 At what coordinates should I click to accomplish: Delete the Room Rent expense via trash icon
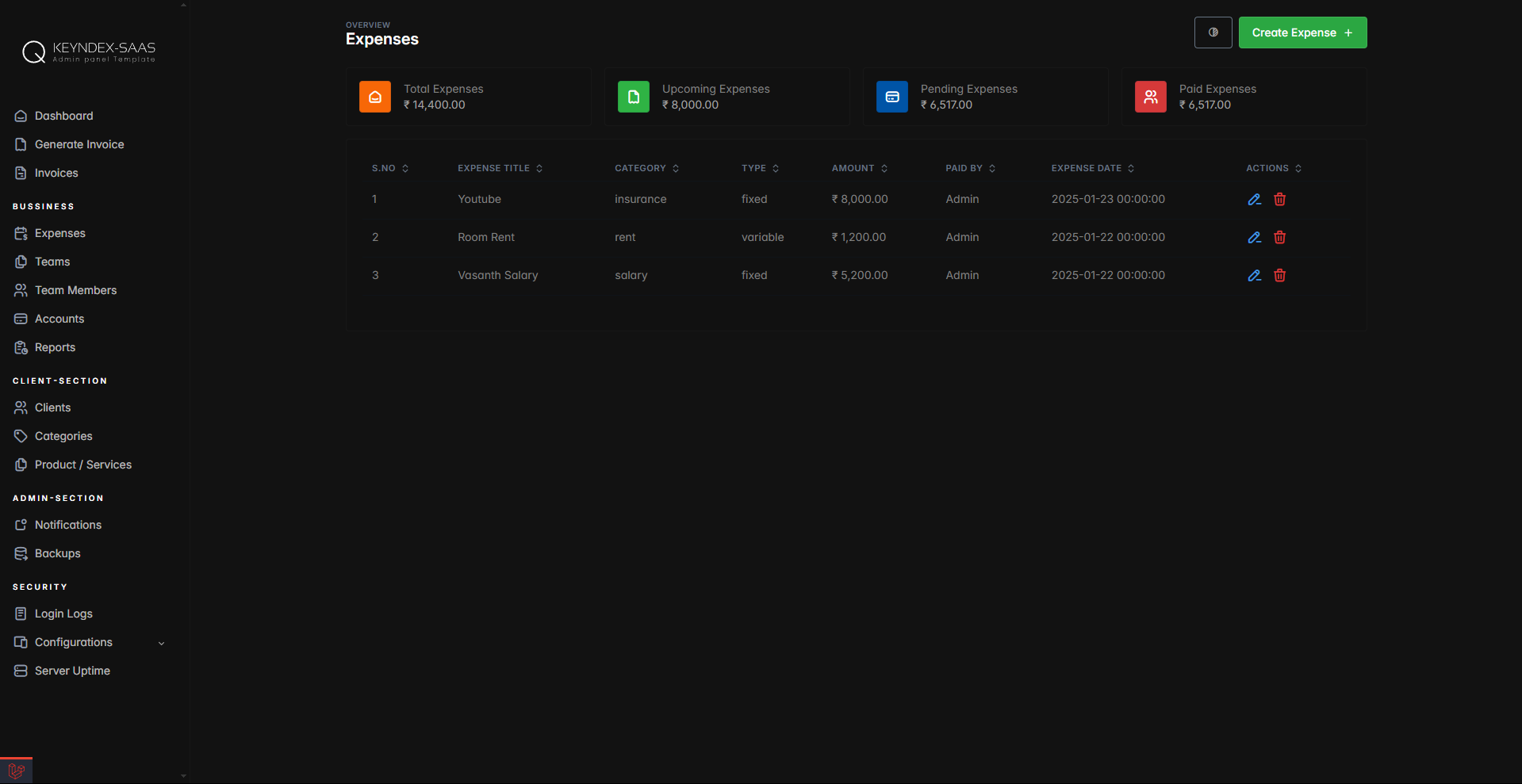[x=1279, y=238]
